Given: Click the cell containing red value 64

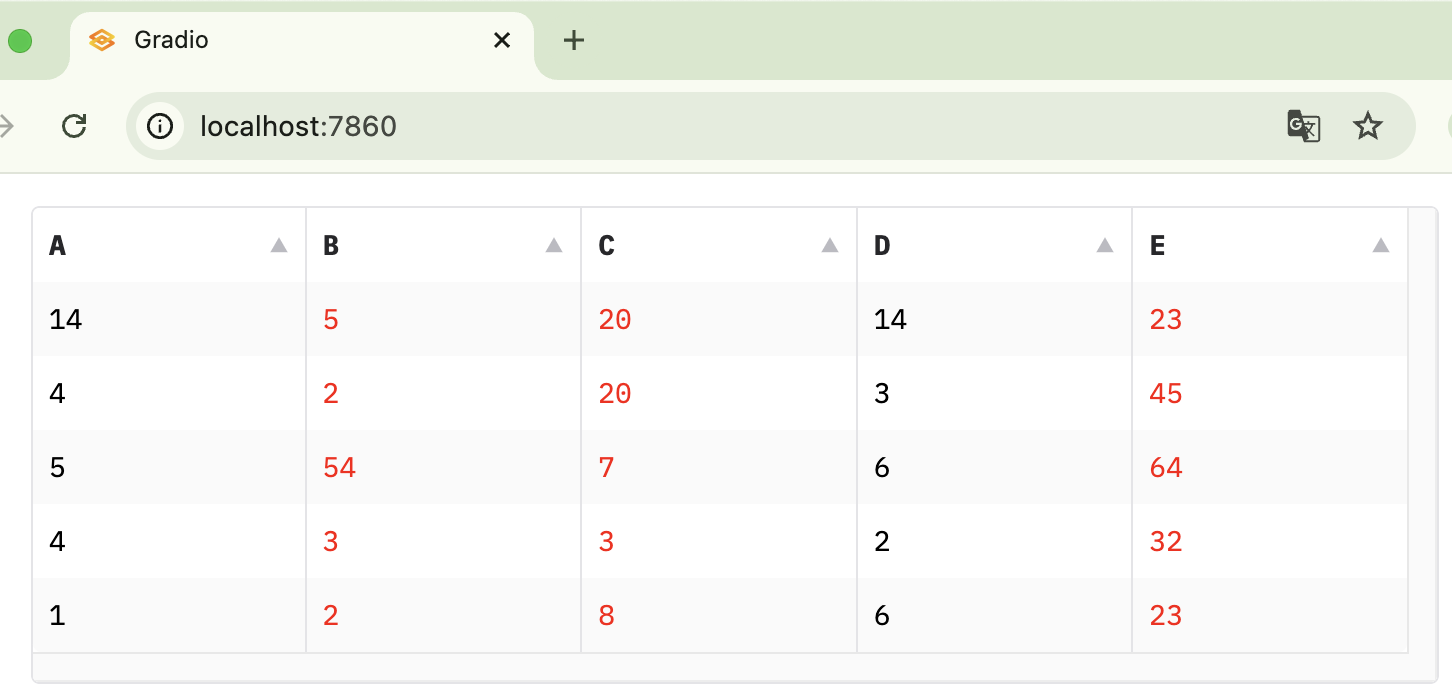Looking at the screenshot, I should pos(1166,468).
